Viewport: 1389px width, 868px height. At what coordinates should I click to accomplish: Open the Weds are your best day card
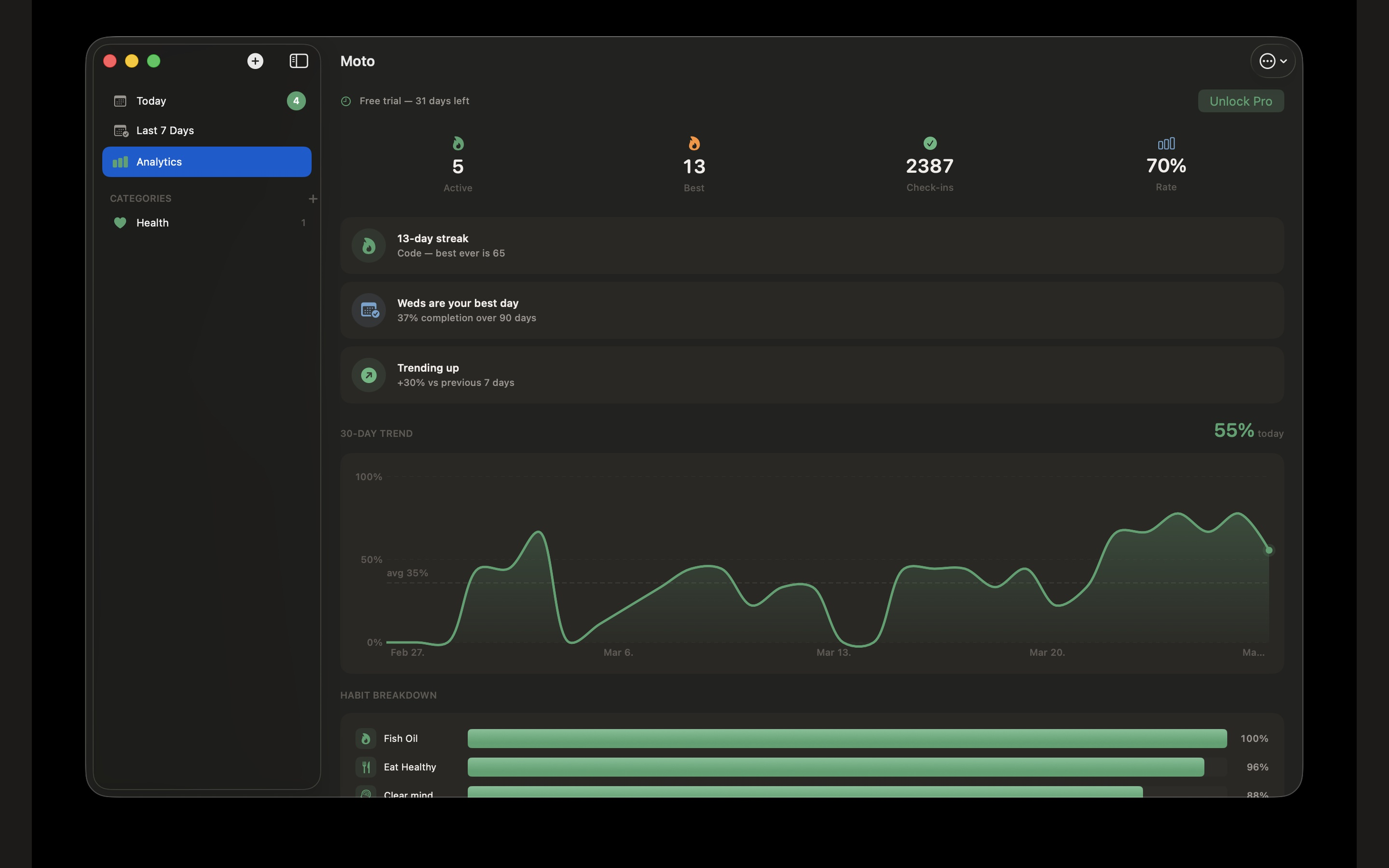coord(812,310)
